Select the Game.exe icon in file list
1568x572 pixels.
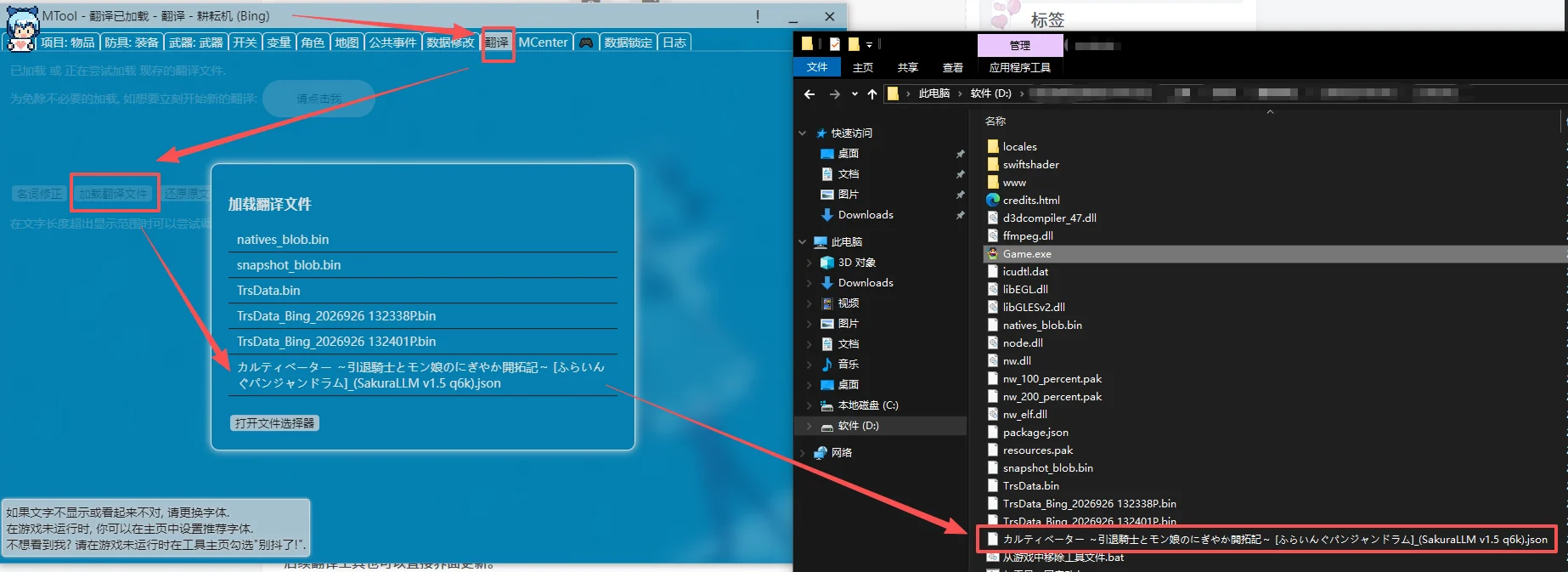993,253
